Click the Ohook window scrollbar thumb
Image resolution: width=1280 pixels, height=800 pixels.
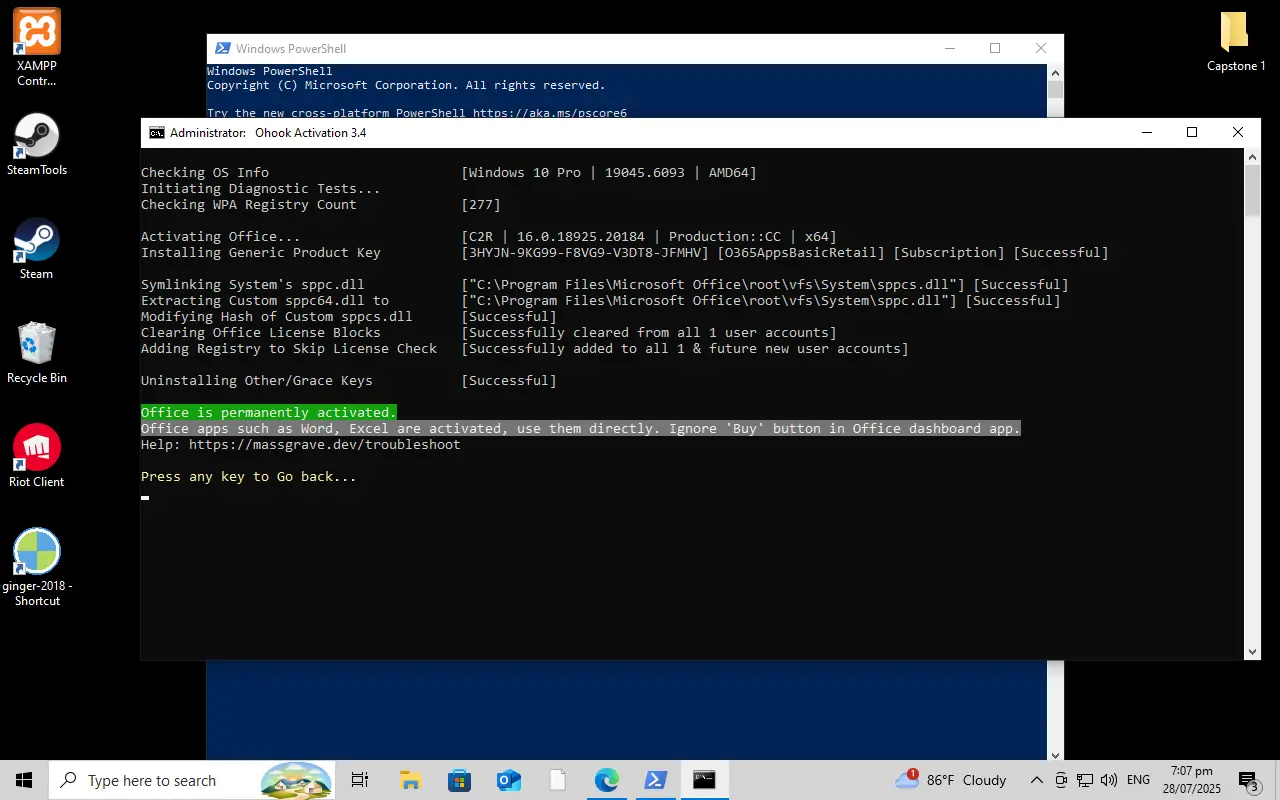tap(1253, 190)
